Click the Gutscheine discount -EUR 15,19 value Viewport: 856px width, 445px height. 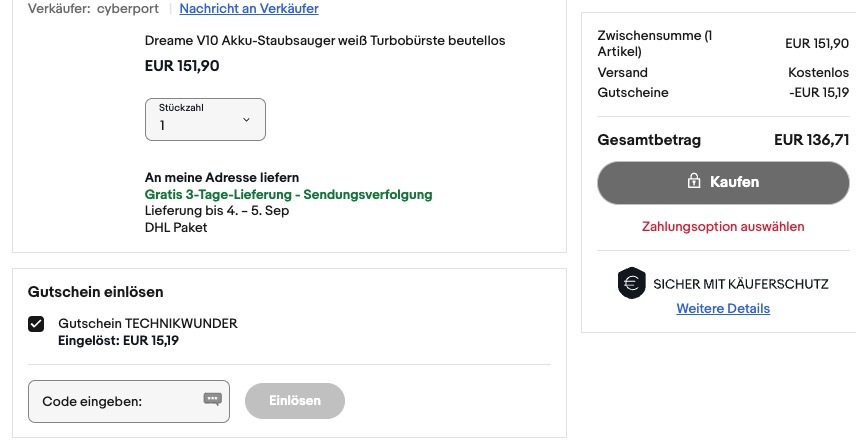pos(818,93)
